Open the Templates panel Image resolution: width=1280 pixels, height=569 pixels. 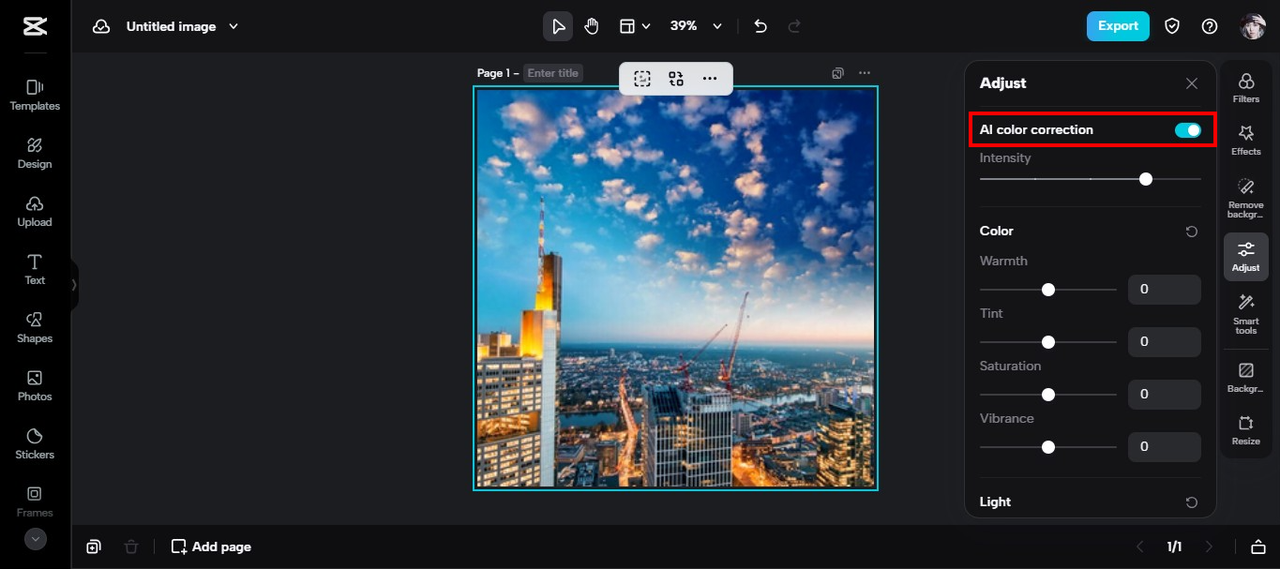35,95
